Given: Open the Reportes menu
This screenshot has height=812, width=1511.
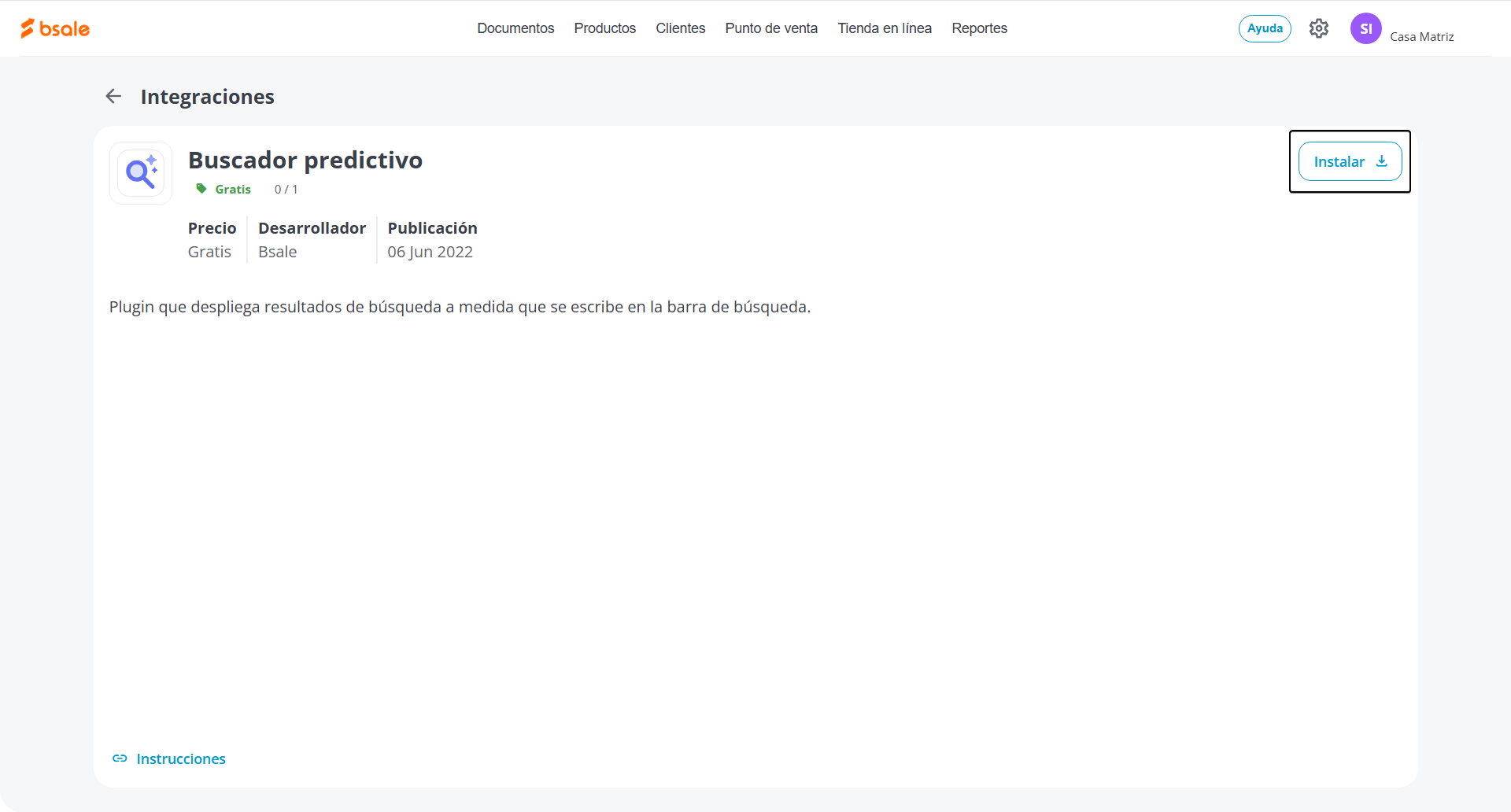Looking at the screenshot, I should [979, 28].
